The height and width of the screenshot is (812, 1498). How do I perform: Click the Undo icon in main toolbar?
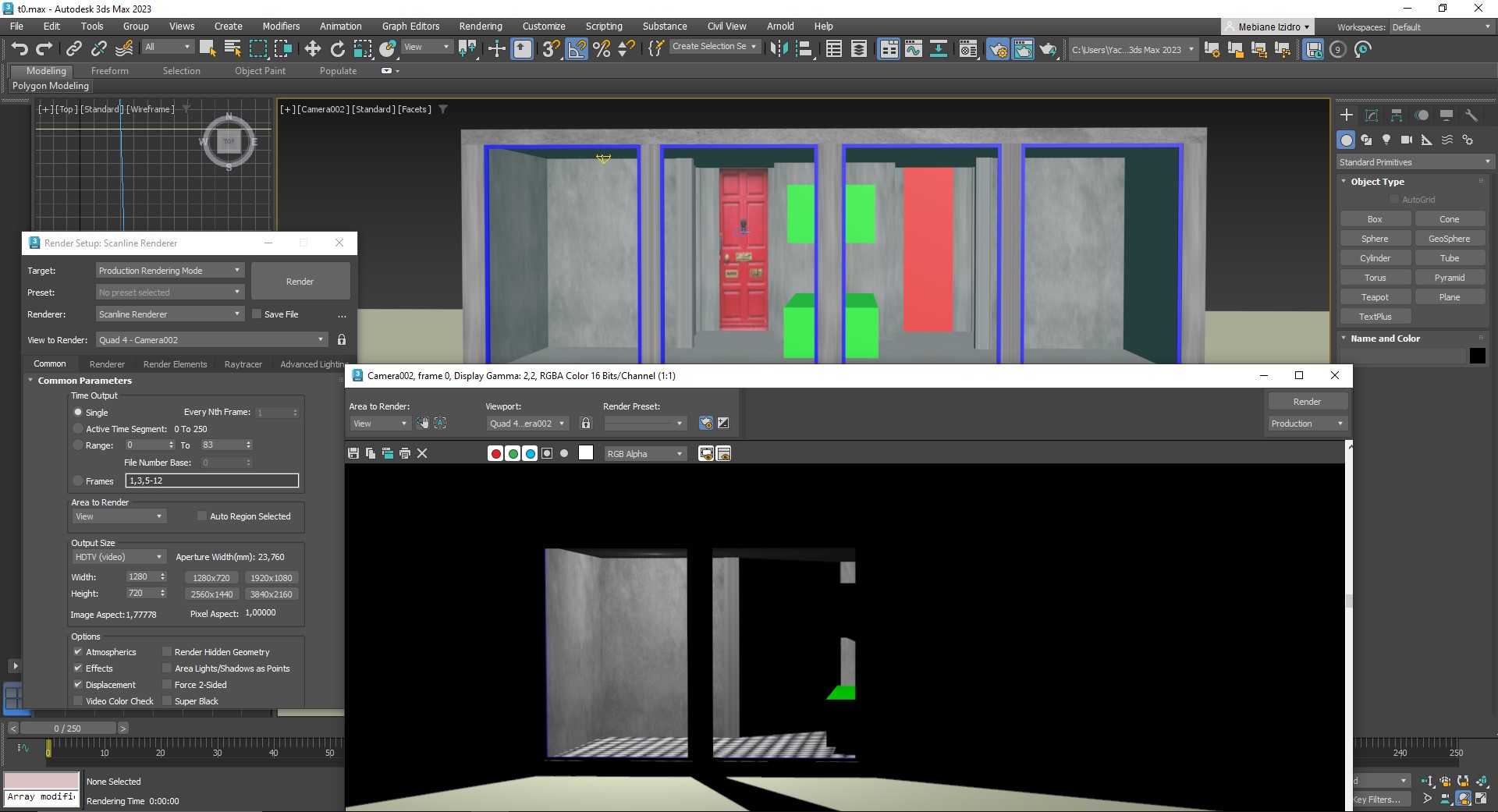click(x=20, y=49)
